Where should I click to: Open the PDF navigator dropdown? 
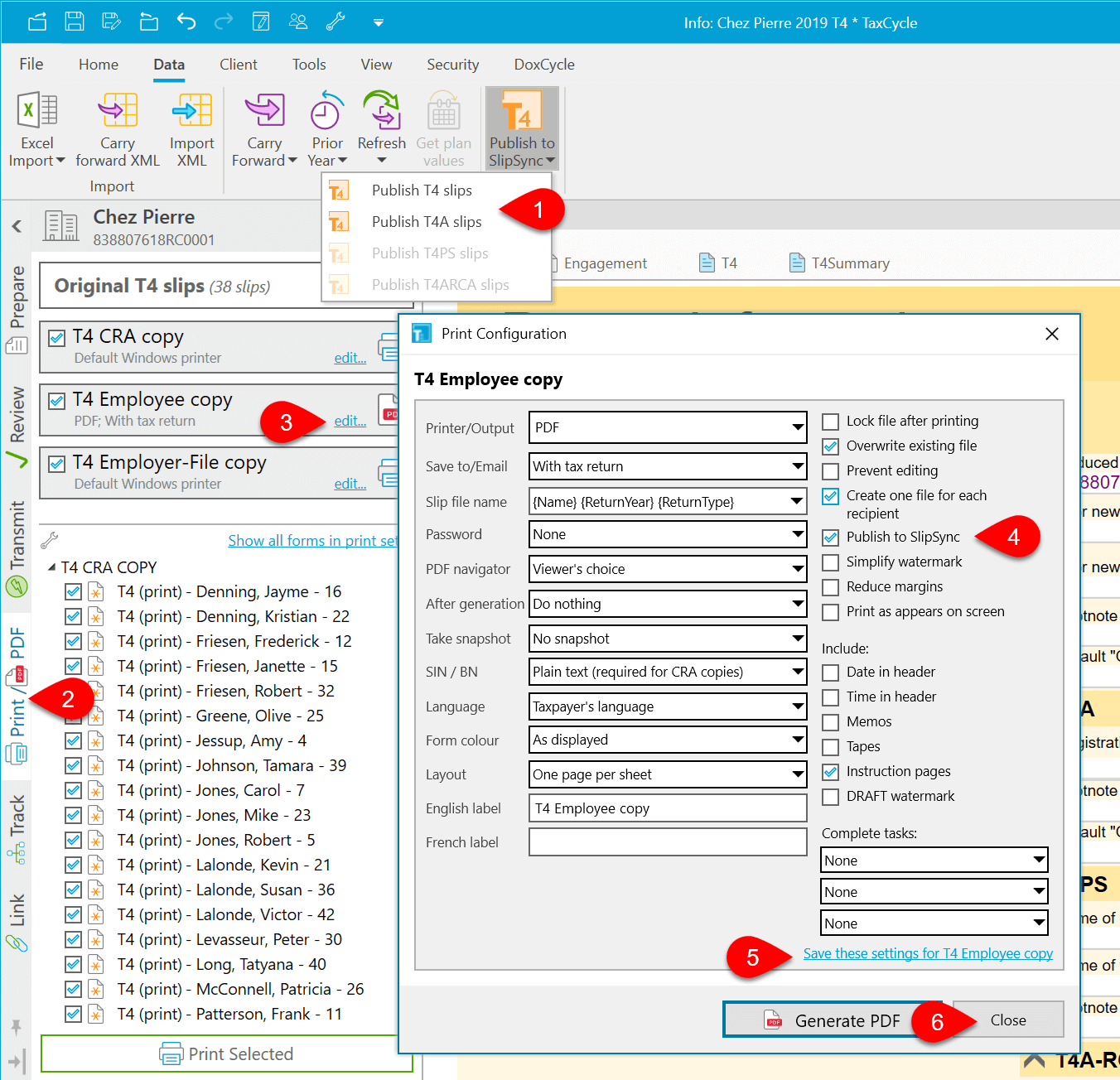(668, 569)
